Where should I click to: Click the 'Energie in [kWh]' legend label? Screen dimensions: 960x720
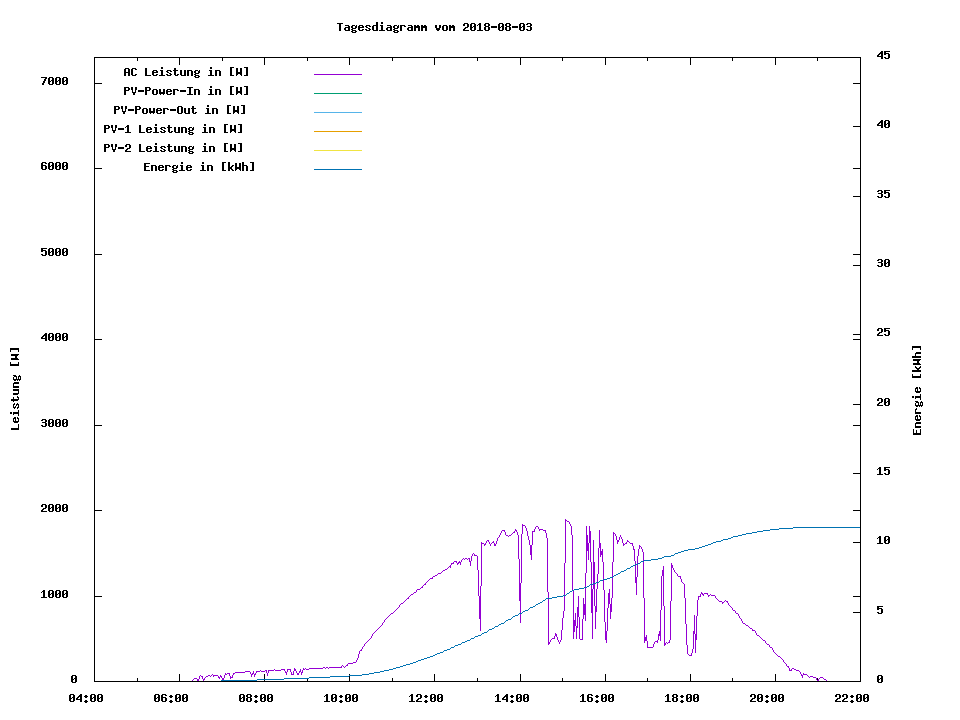tap(199, 167)
